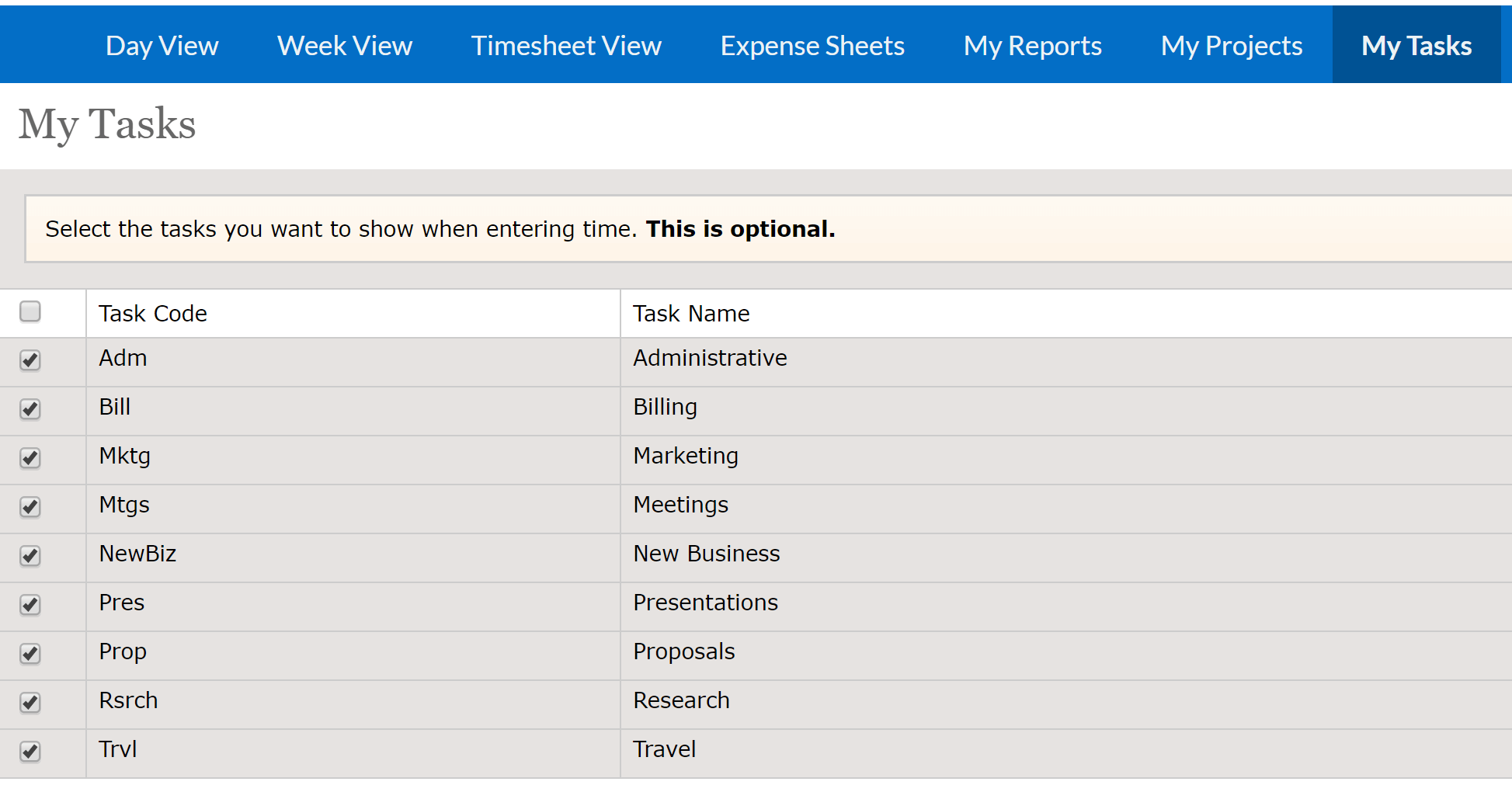
Task: Go to Timesheet View
Action: coord(566,45)
